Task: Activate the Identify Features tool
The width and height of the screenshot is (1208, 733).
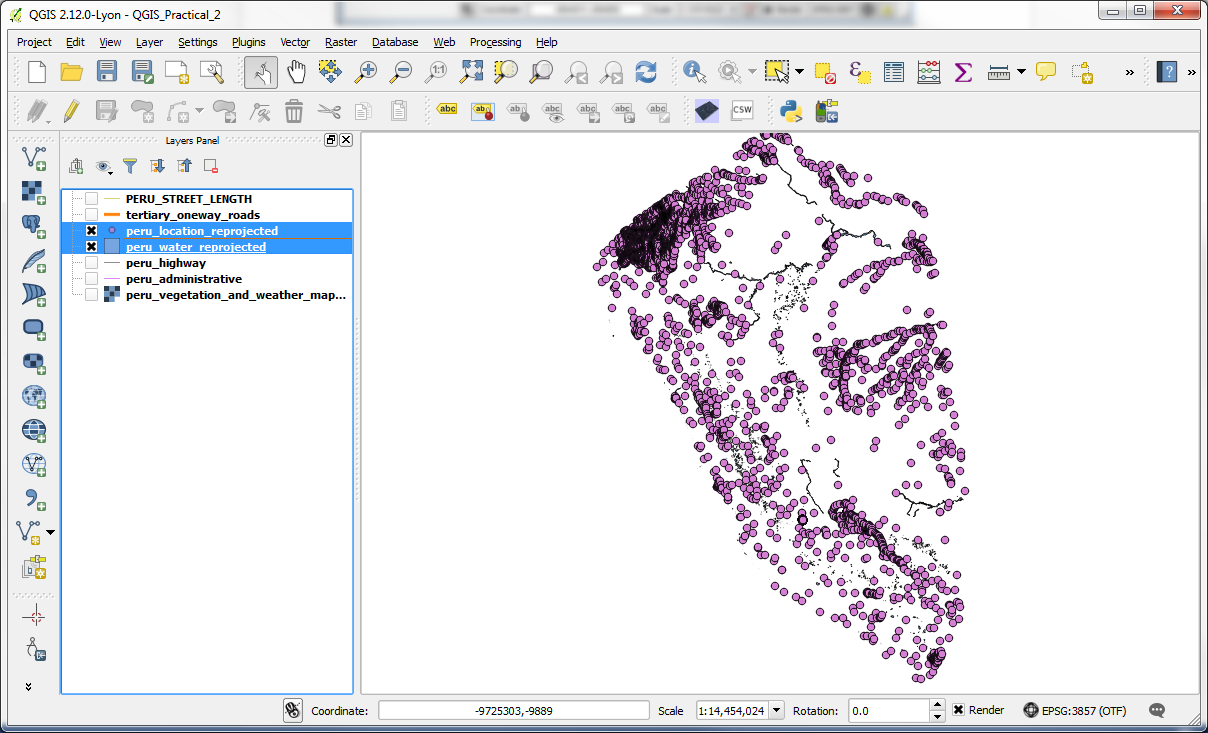Action: pyautogui.click(x=695, y=72)
